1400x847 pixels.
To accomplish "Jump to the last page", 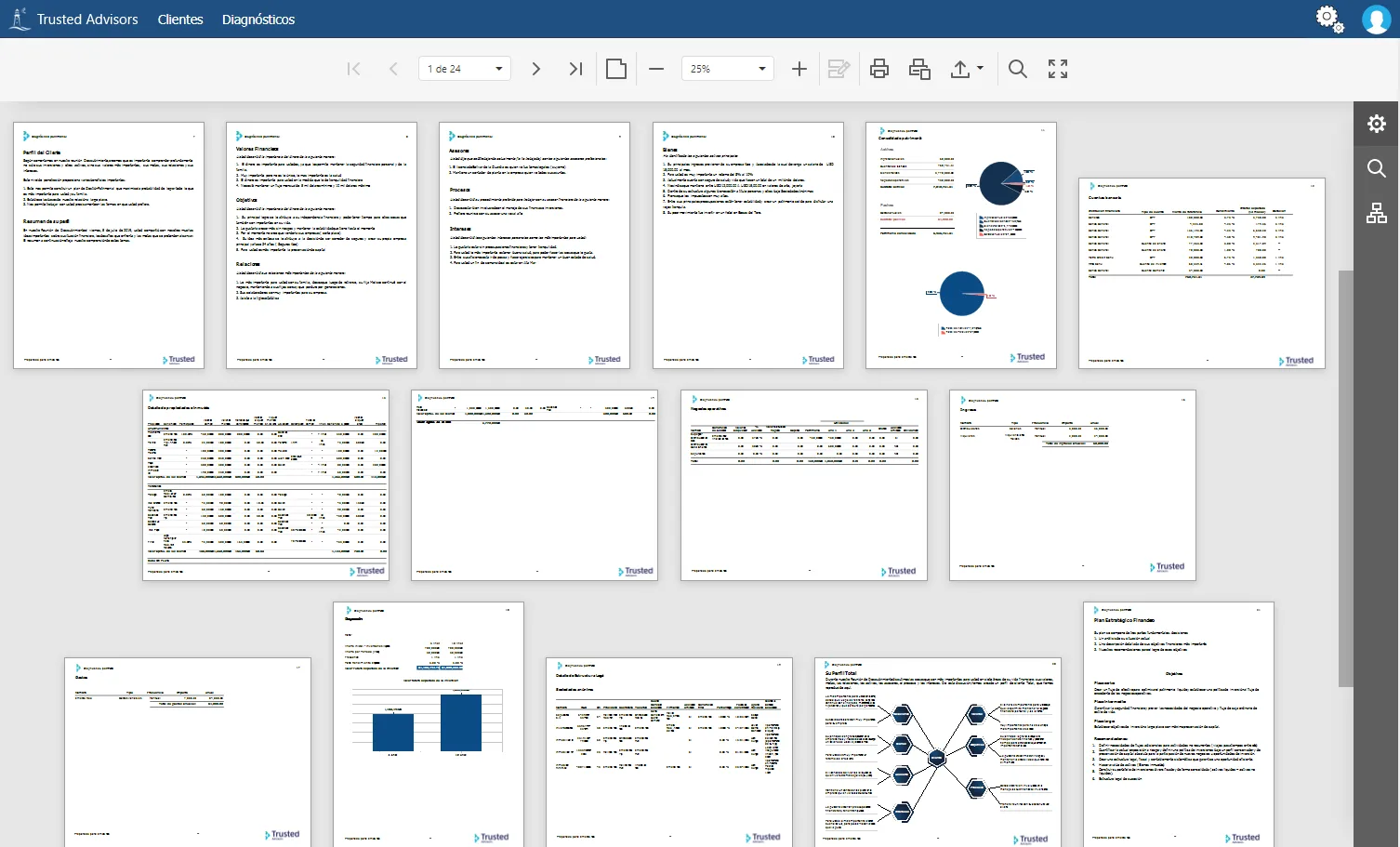I will click(x=575, y=69).
